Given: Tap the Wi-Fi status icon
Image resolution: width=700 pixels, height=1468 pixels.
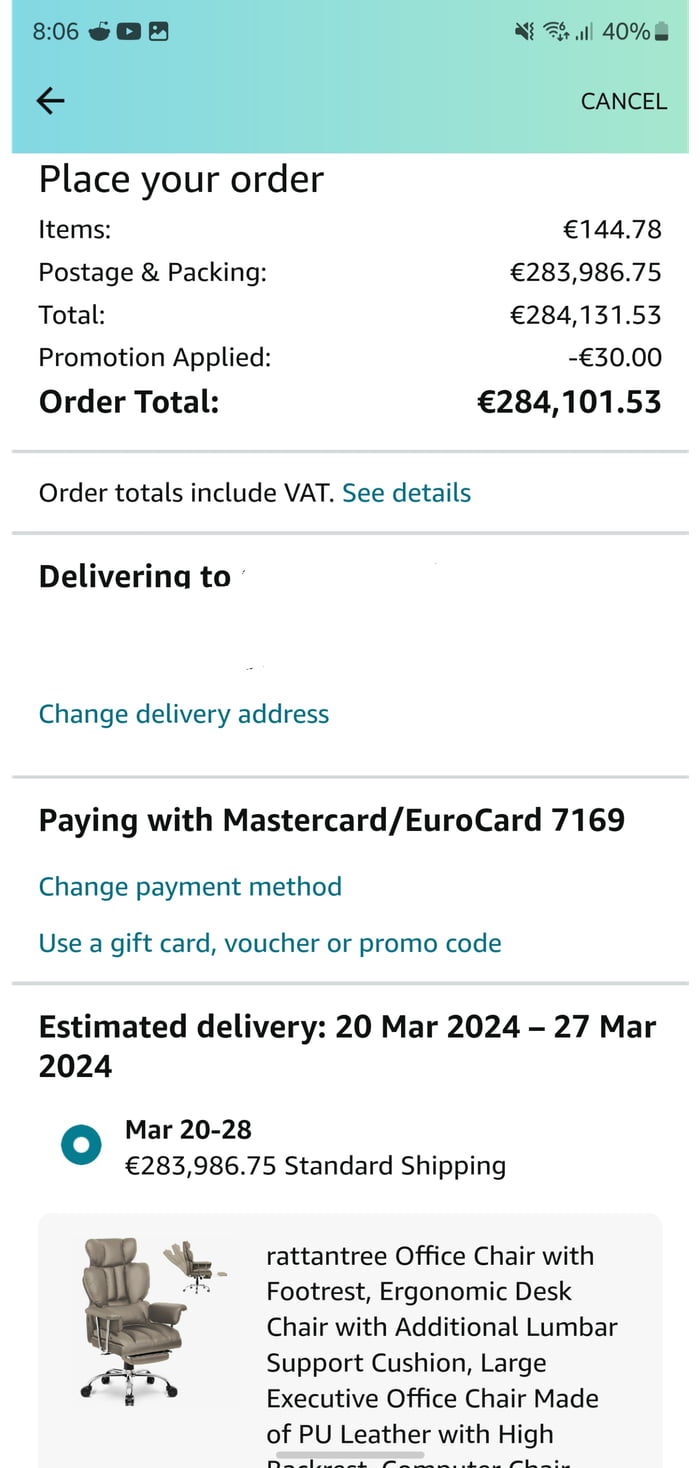Looking at the screenshot, I should pos(556,31).
